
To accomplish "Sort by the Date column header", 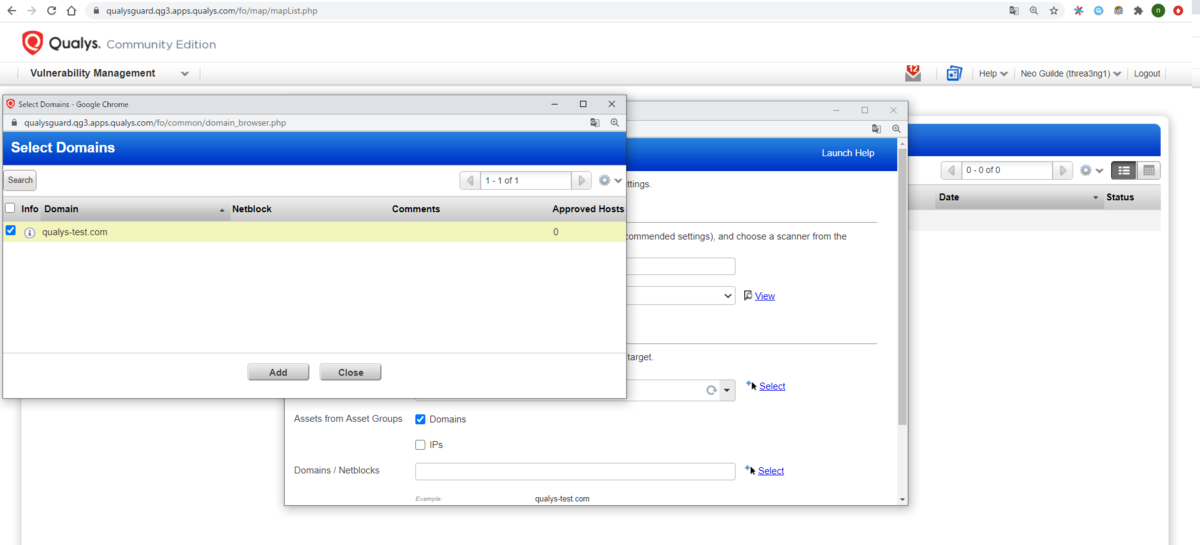I will (x=1019, y=197).
